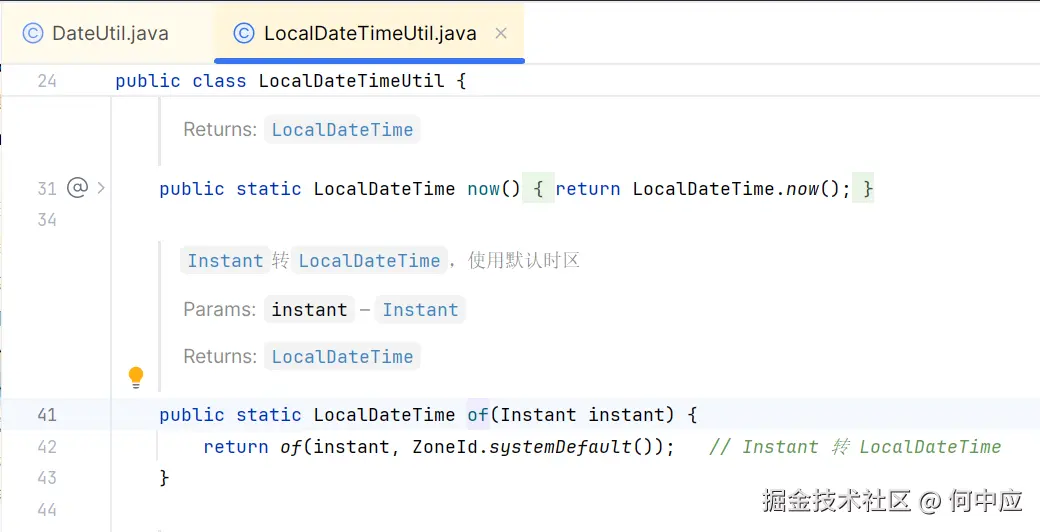1040x532 pixels.
Task: Click the Instant link before 转
Action: pos(226,261)
